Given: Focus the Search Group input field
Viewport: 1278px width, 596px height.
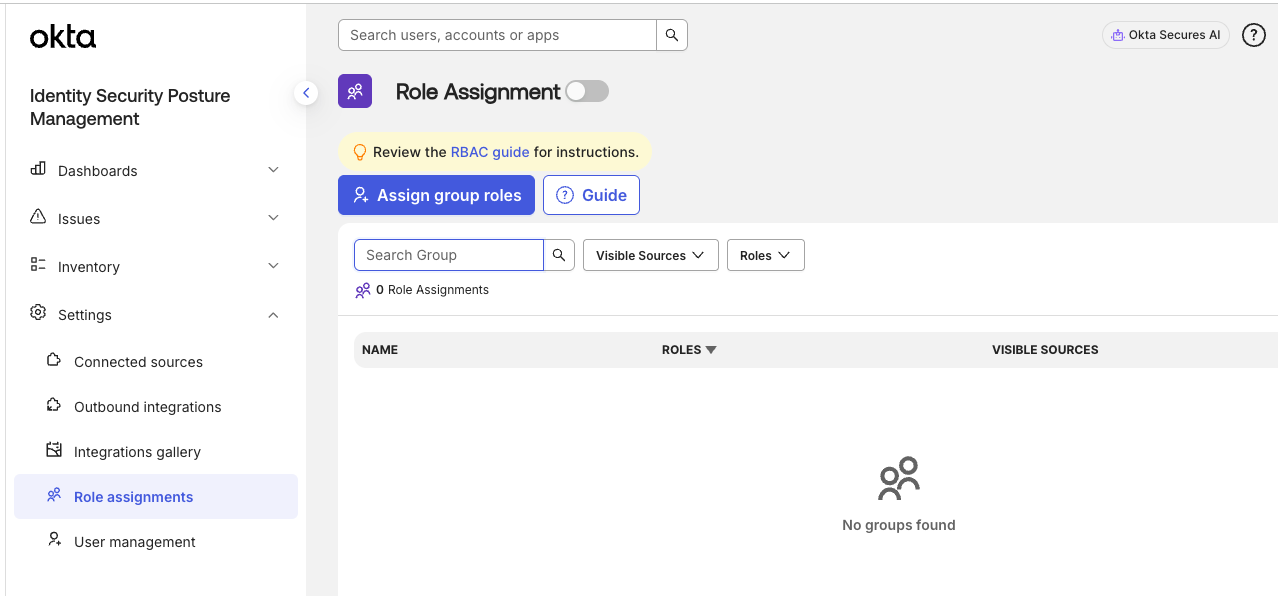Looking at the screenshot, I should point(449,255).
